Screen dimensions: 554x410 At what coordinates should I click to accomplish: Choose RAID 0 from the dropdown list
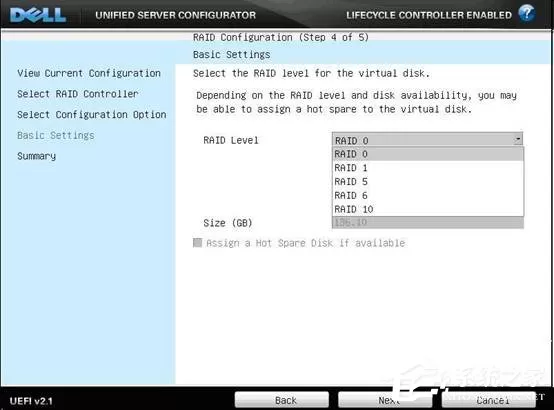428,154
